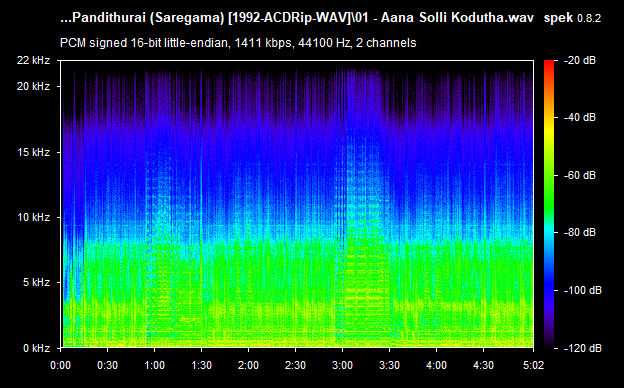Click the Aana Solli Kodutha.wav file title

[x=457, y=18]
